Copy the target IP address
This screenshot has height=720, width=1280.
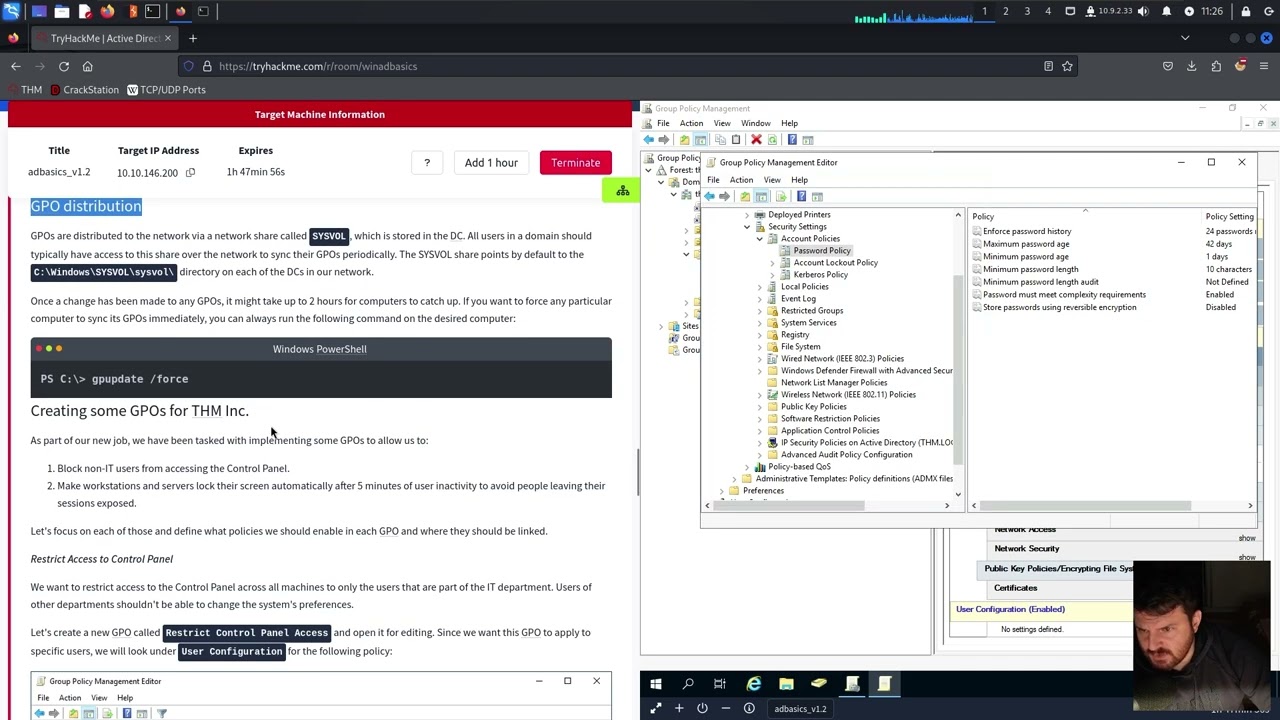tap(190, 172)
